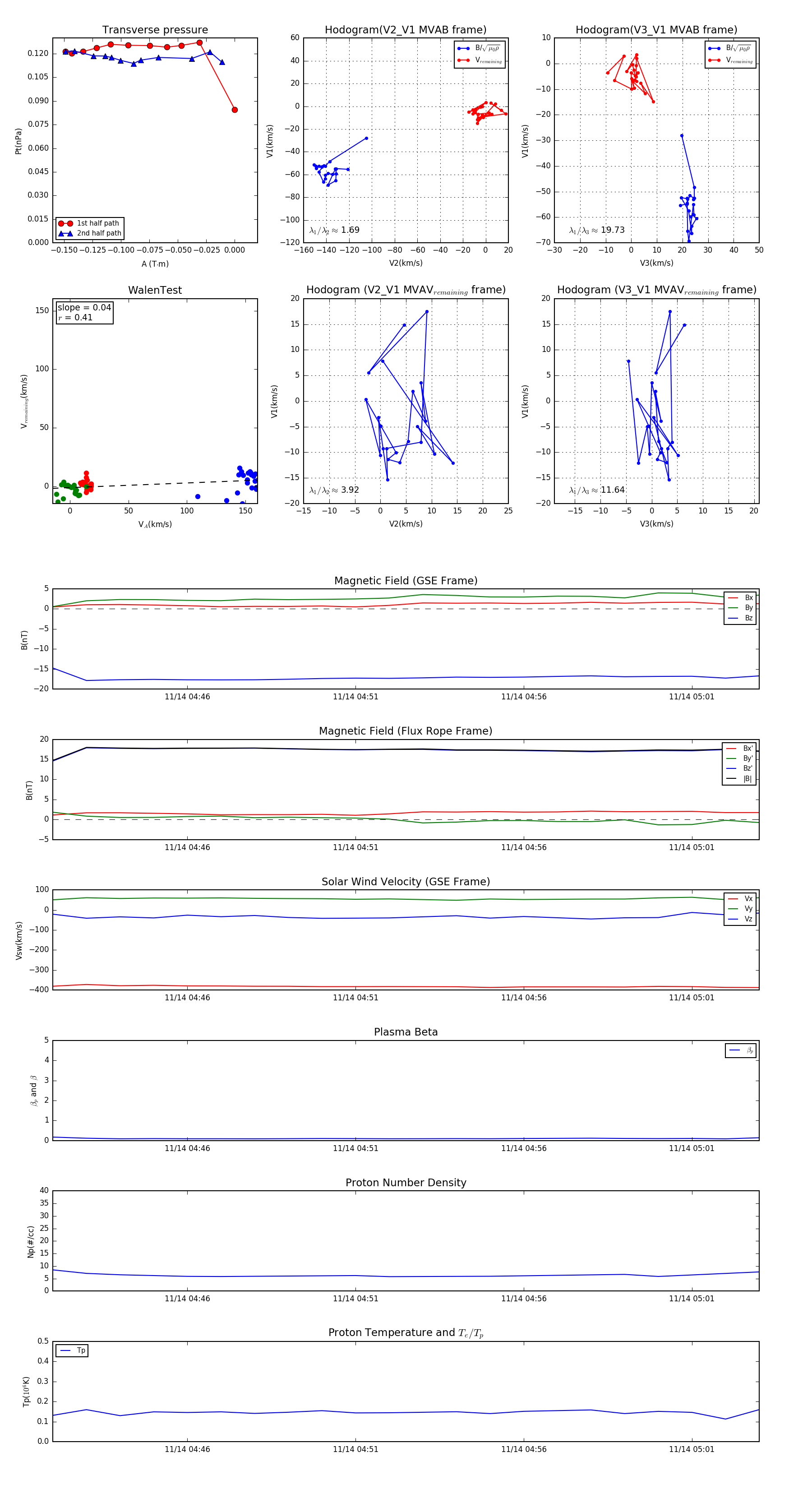812x1489 pixels.
Task: Click "Hodogram(V2_V1 MVAB frame)" title
Action: [x=406, y=30]
